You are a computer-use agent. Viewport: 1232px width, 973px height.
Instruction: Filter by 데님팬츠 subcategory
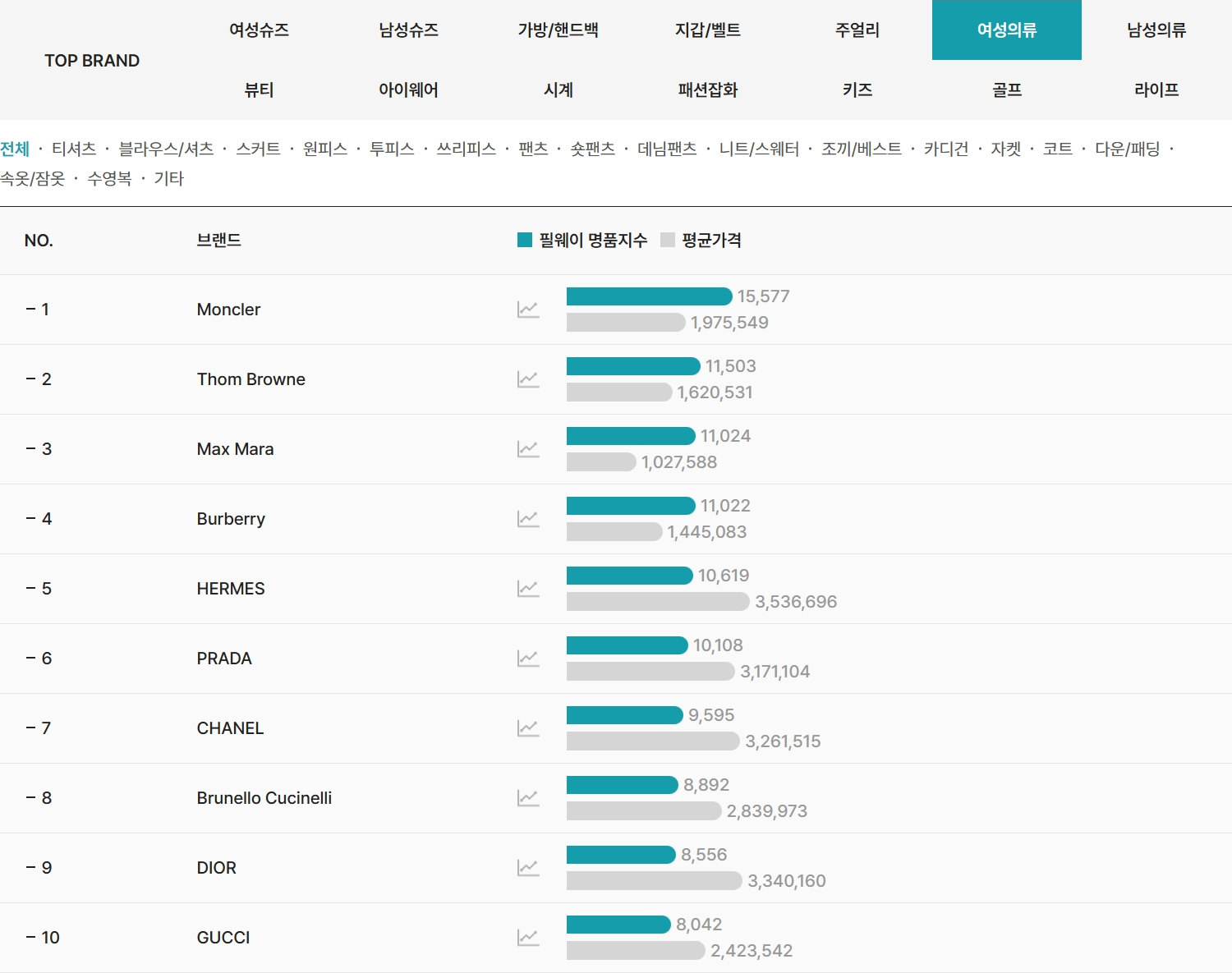pos(667,149)
